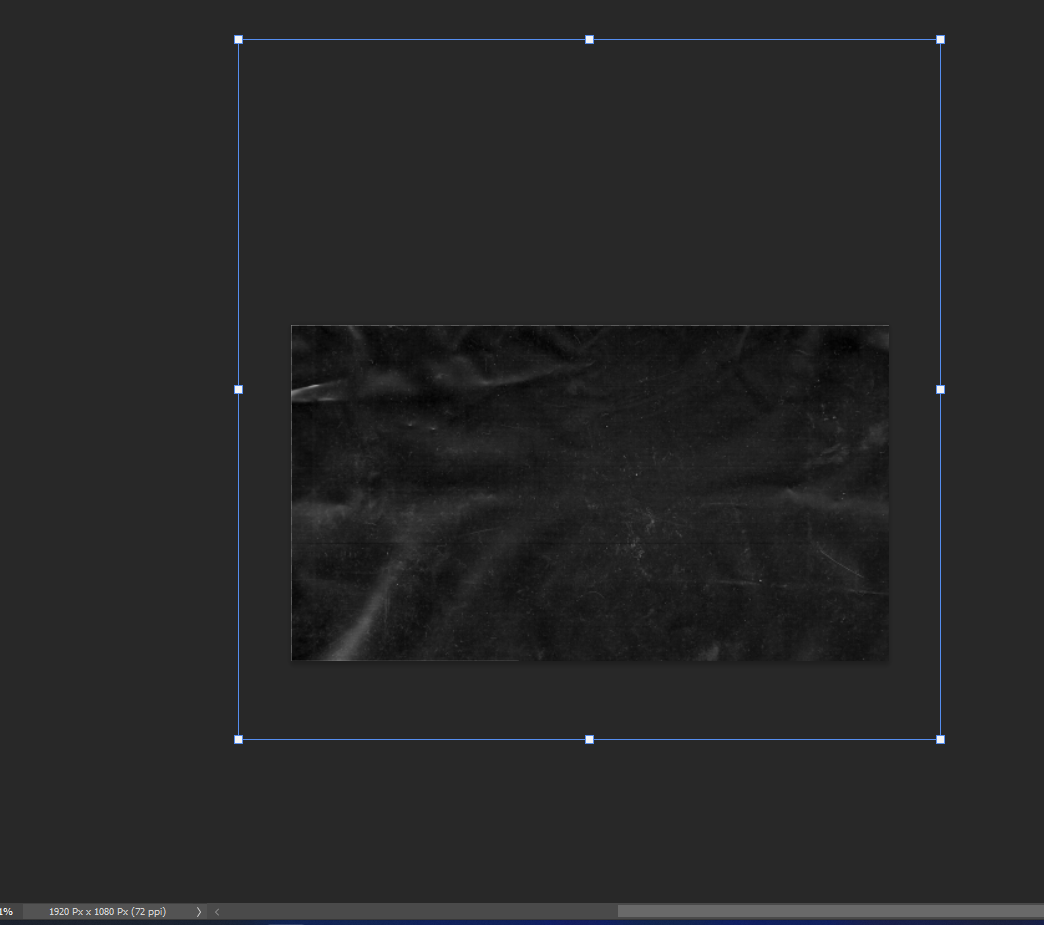This screenshot has height=925, width=1044.
Task: Click the top-center transform handle
Action: click(589, 39)
